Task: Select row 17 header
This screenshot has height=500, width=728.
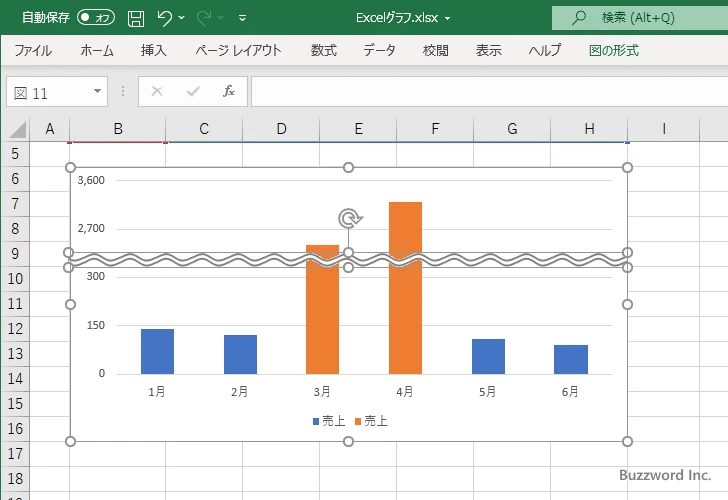Action: (x=15, y=454)
